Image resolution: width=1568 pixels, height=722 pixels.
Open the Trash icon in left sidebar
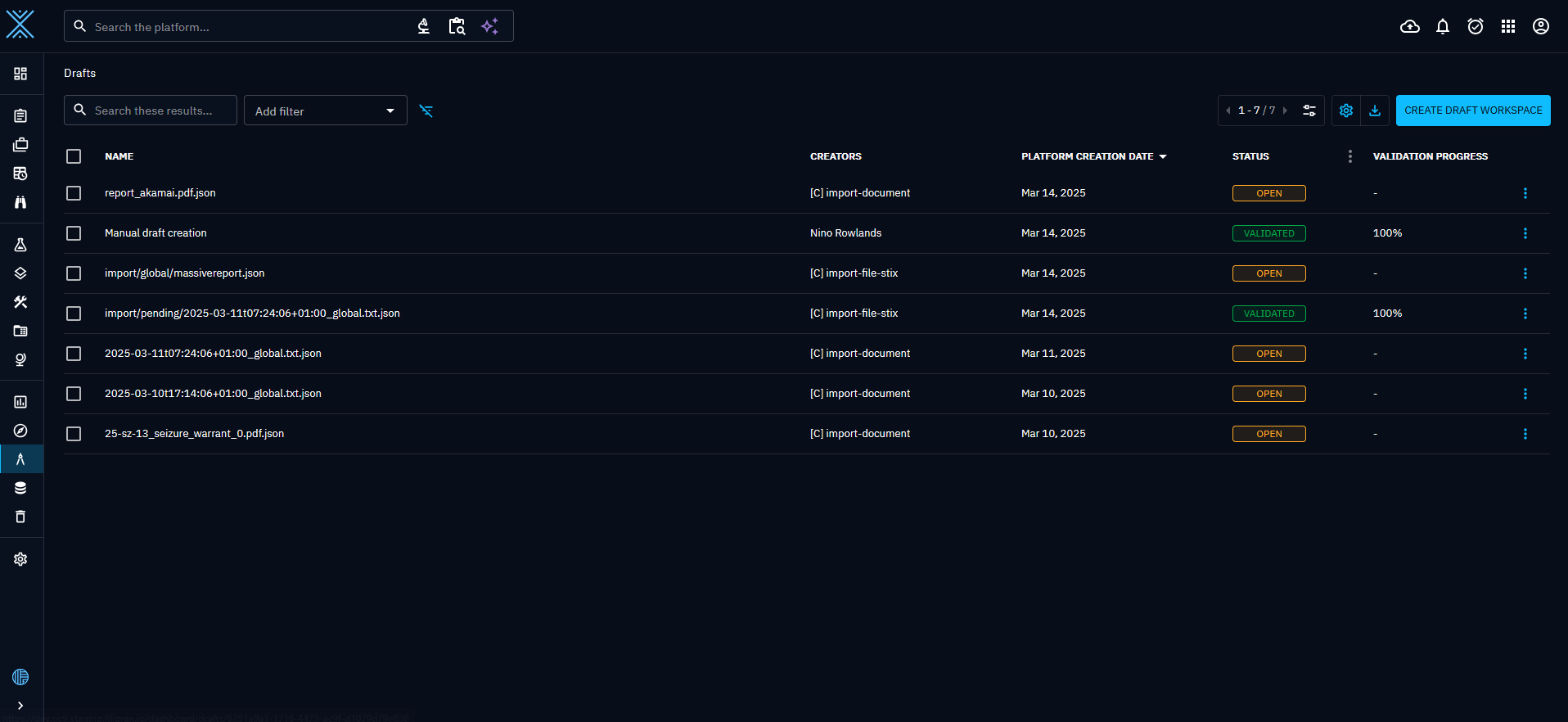point(20,517)
